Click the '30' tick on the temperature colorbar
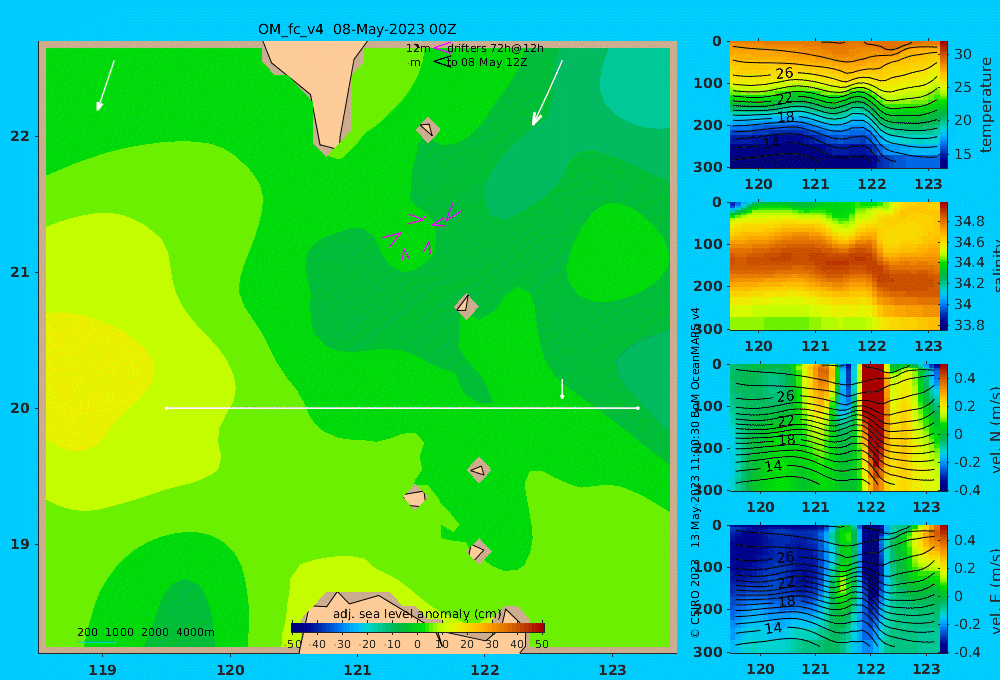The height and width of the screenshot is (680, 1000). [962, 54]
